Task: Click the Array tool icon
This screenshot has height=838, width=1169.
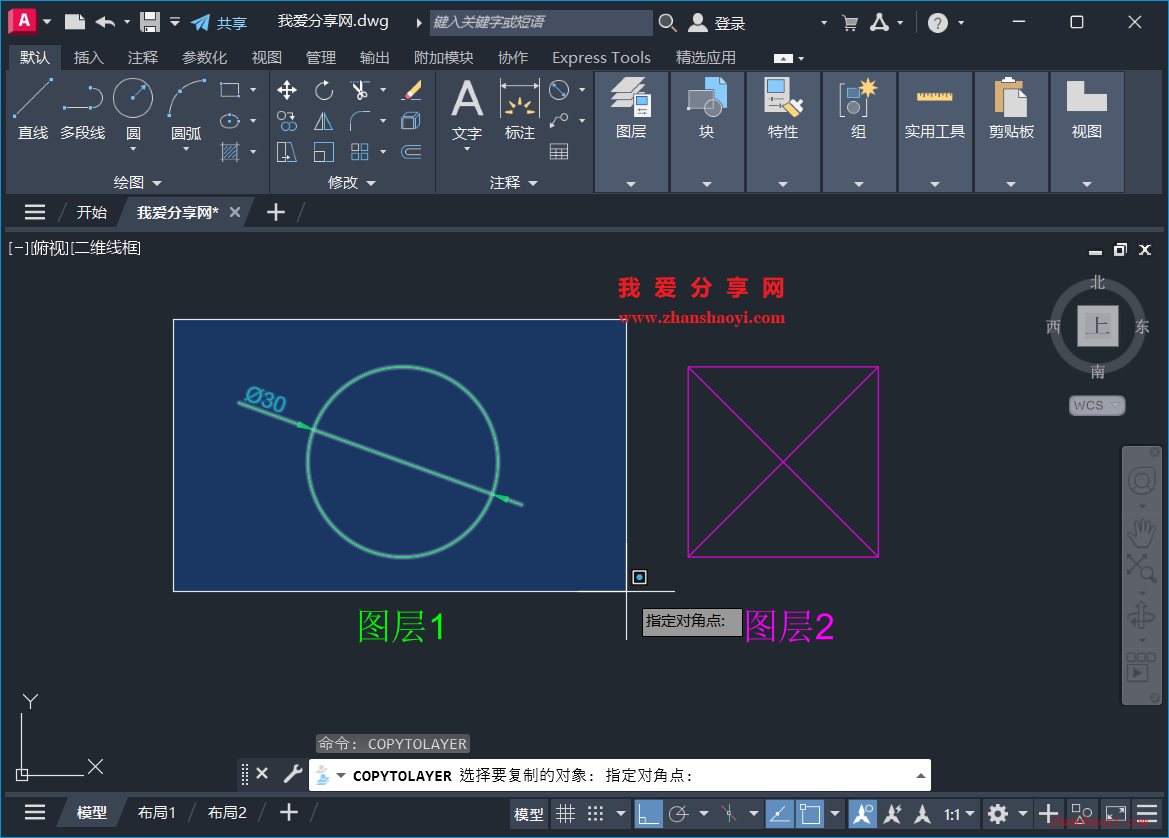Action: (x=360, y=152)
